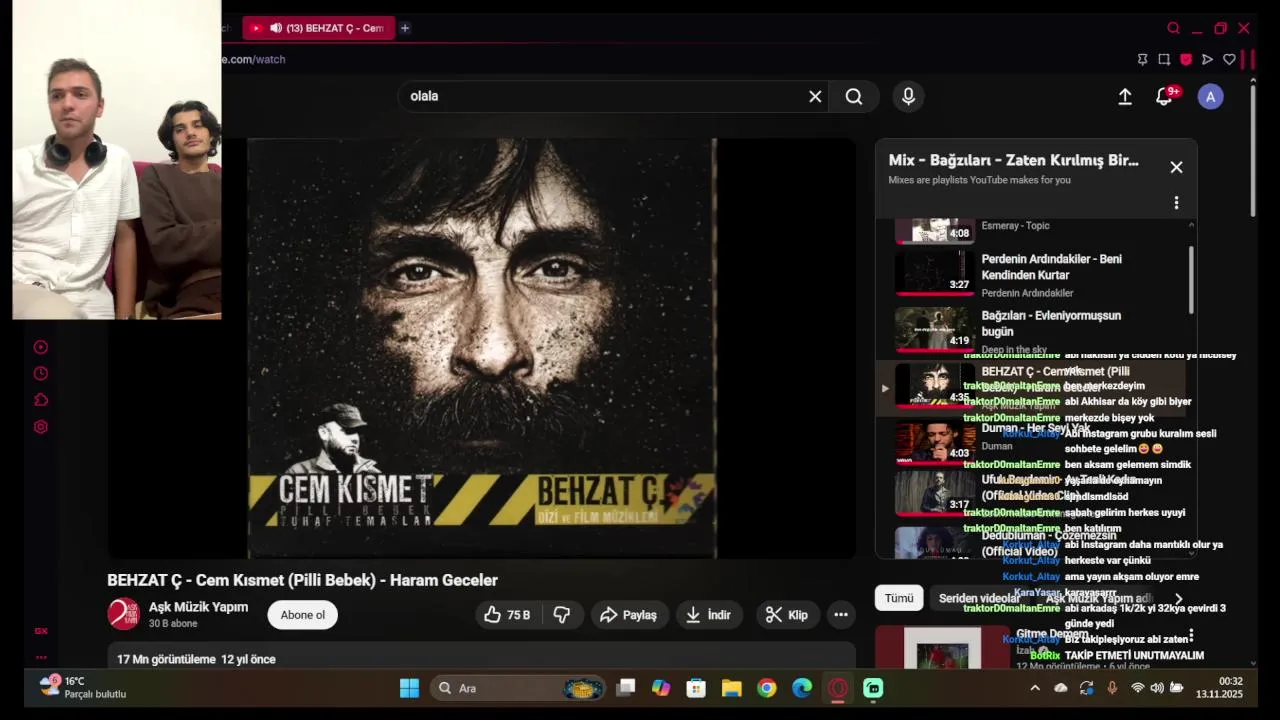Click the Abone ol subscribe button
Viewport: 1280px width, 720px height.
pos(302,615)
